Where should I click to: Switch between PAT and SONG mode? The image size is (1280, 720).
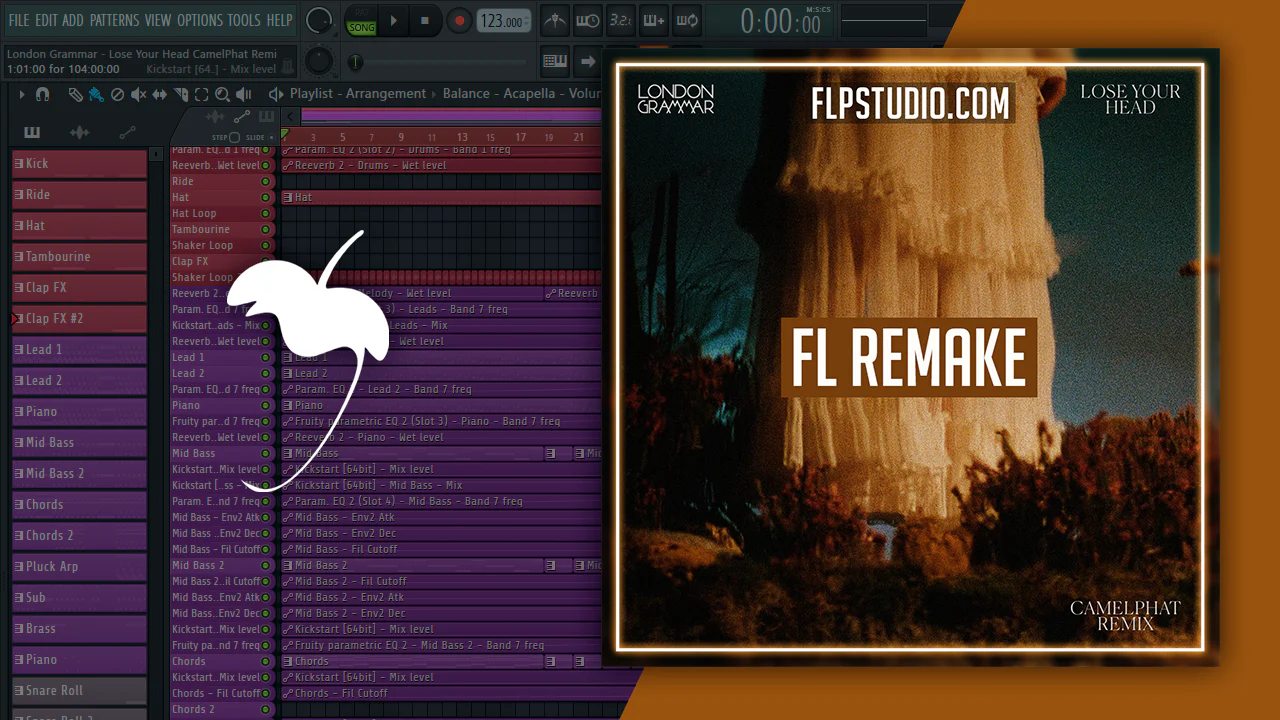tap(361, 21)
